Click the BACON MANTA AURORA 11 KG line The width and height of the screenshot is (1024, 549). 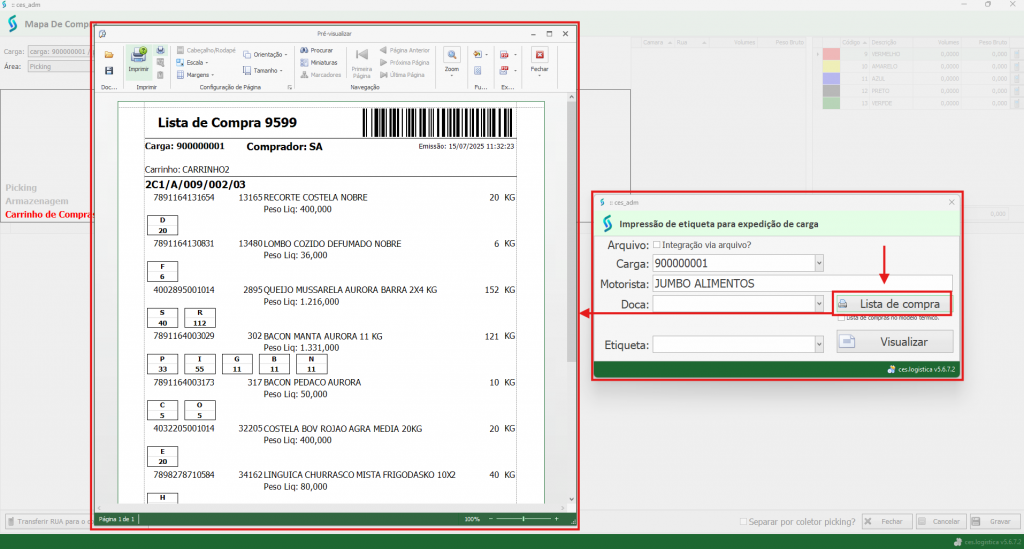(323, 336)
